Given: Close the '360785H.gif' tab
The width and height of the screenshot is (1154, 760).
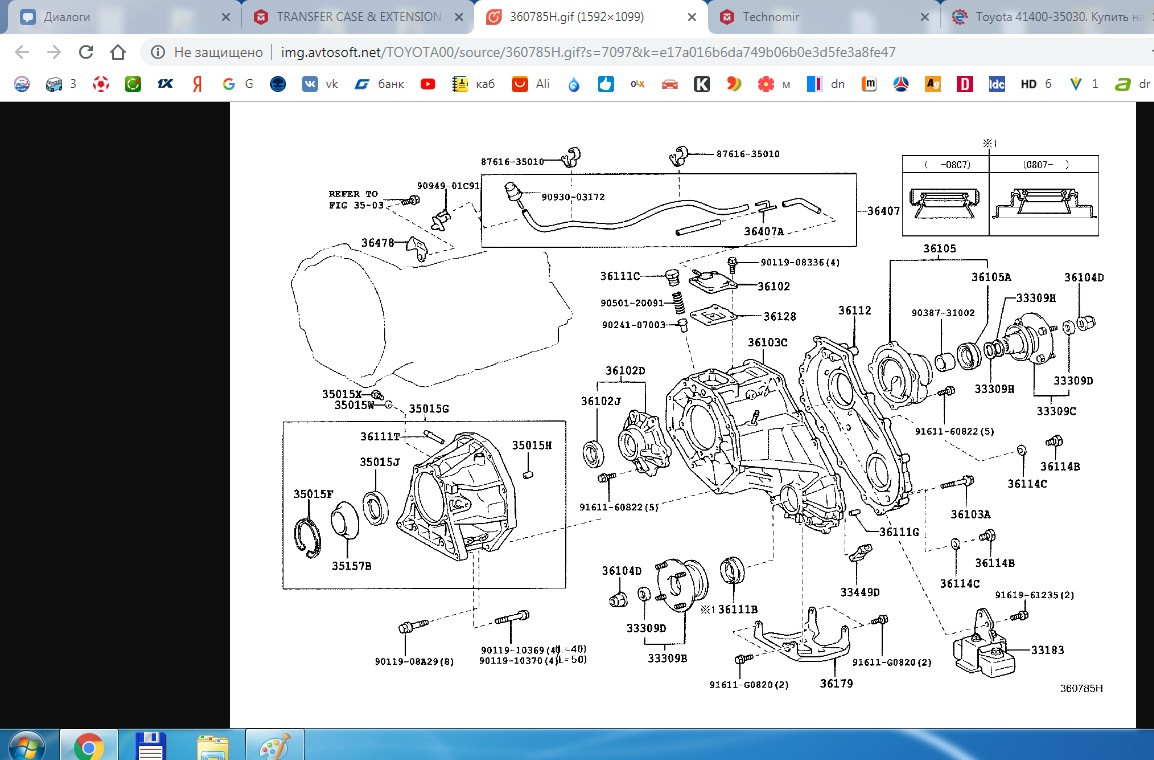Looking at the screenshot, I should (x=692, y=17).
